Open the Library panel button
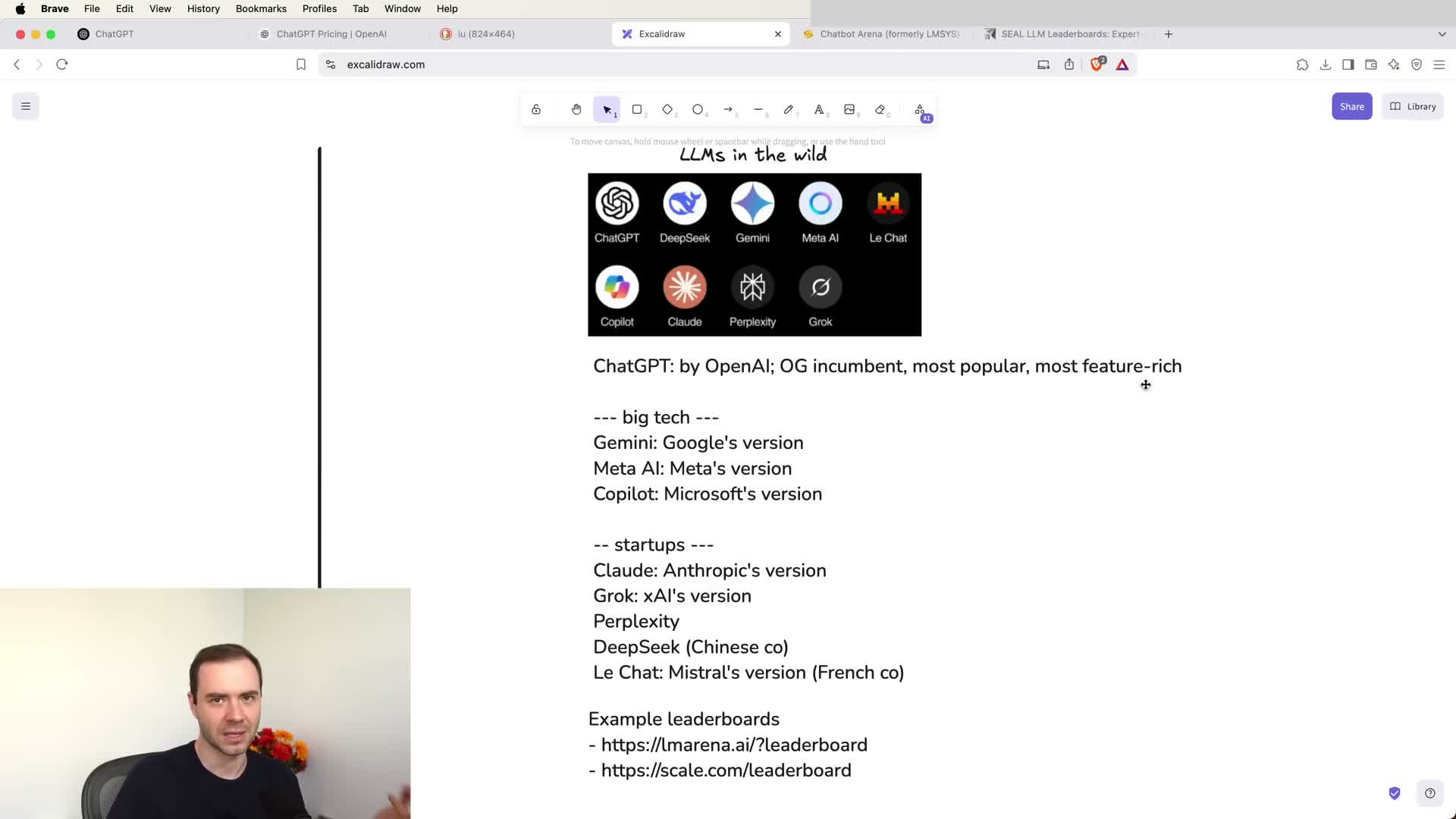Image resolution: width=1456 pixels, height=819 pixels. pyautogui.click(x=1413, y=106)
